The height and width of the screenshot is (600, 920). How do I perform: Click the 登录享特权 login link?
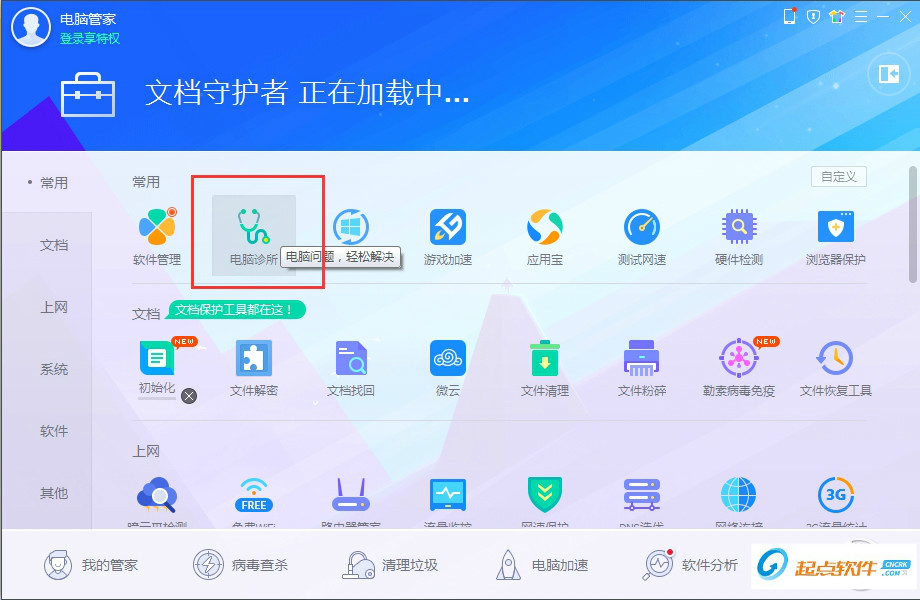pos(90,39)
